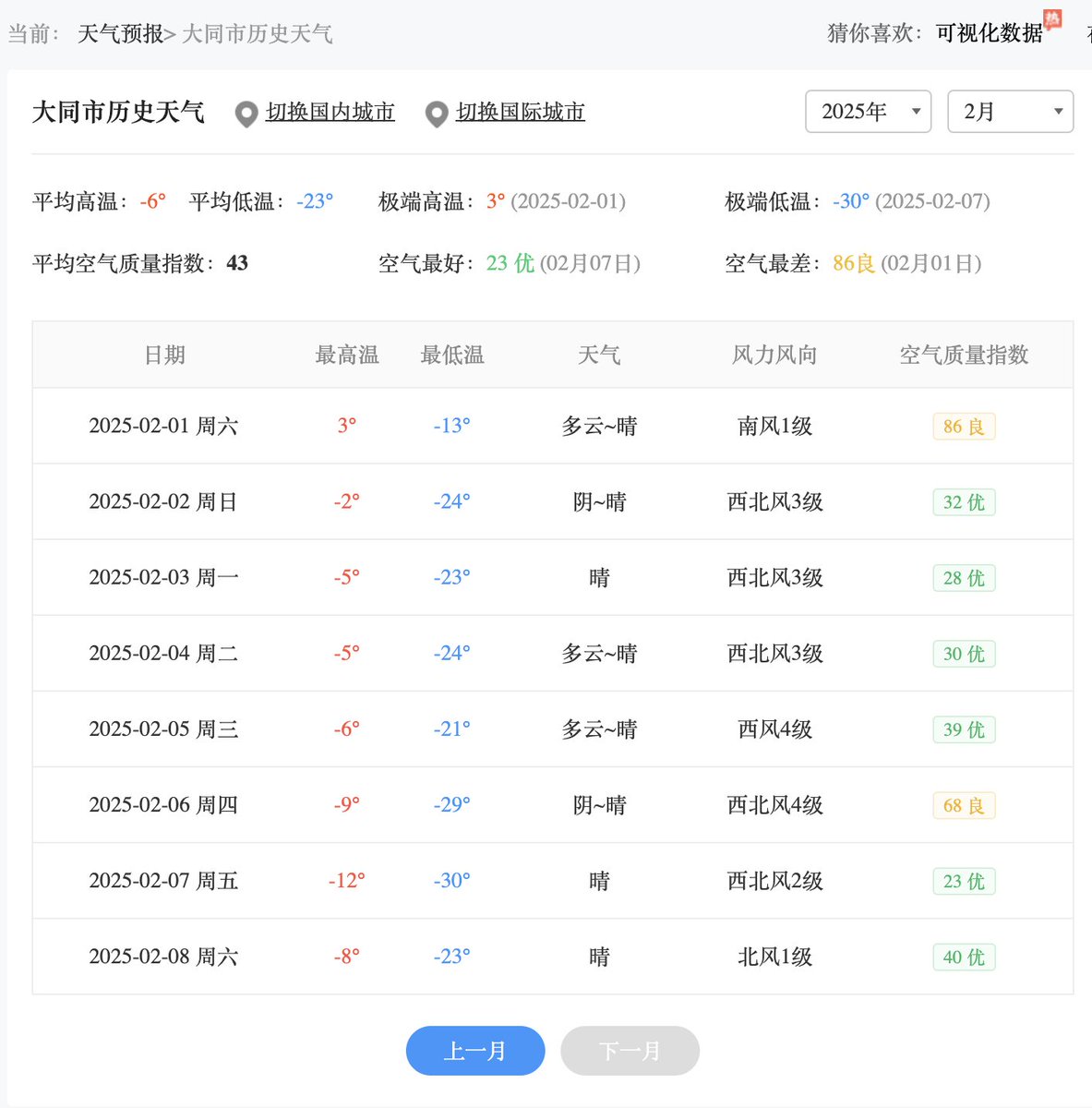1092x1108 pixels.
Task: Select the date 2025-02-08 周六
Action: [x=163, y=956]
